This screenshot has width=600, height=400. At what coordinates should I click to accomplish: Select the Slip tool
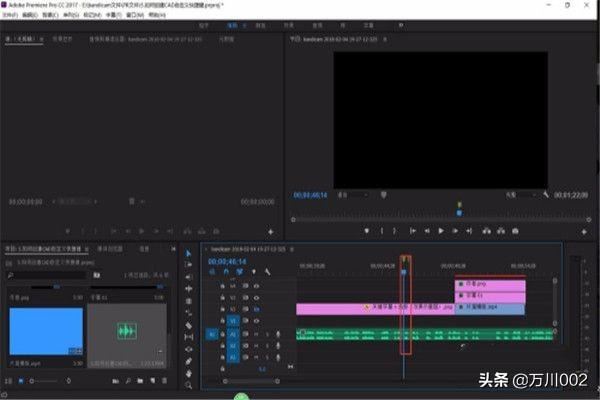(189, 337)
